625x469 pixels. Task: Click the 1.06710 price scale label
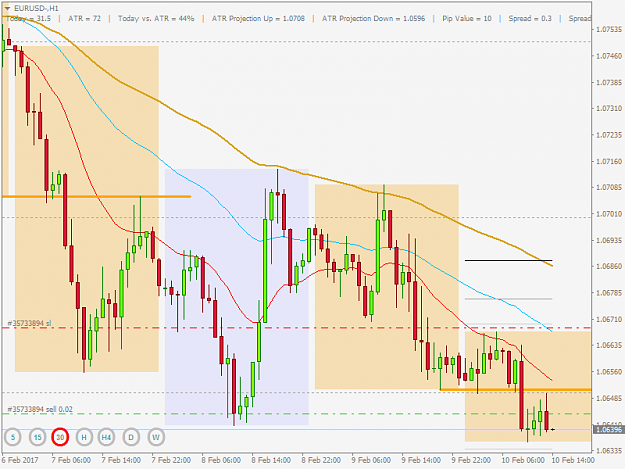(x=609, y=320)
